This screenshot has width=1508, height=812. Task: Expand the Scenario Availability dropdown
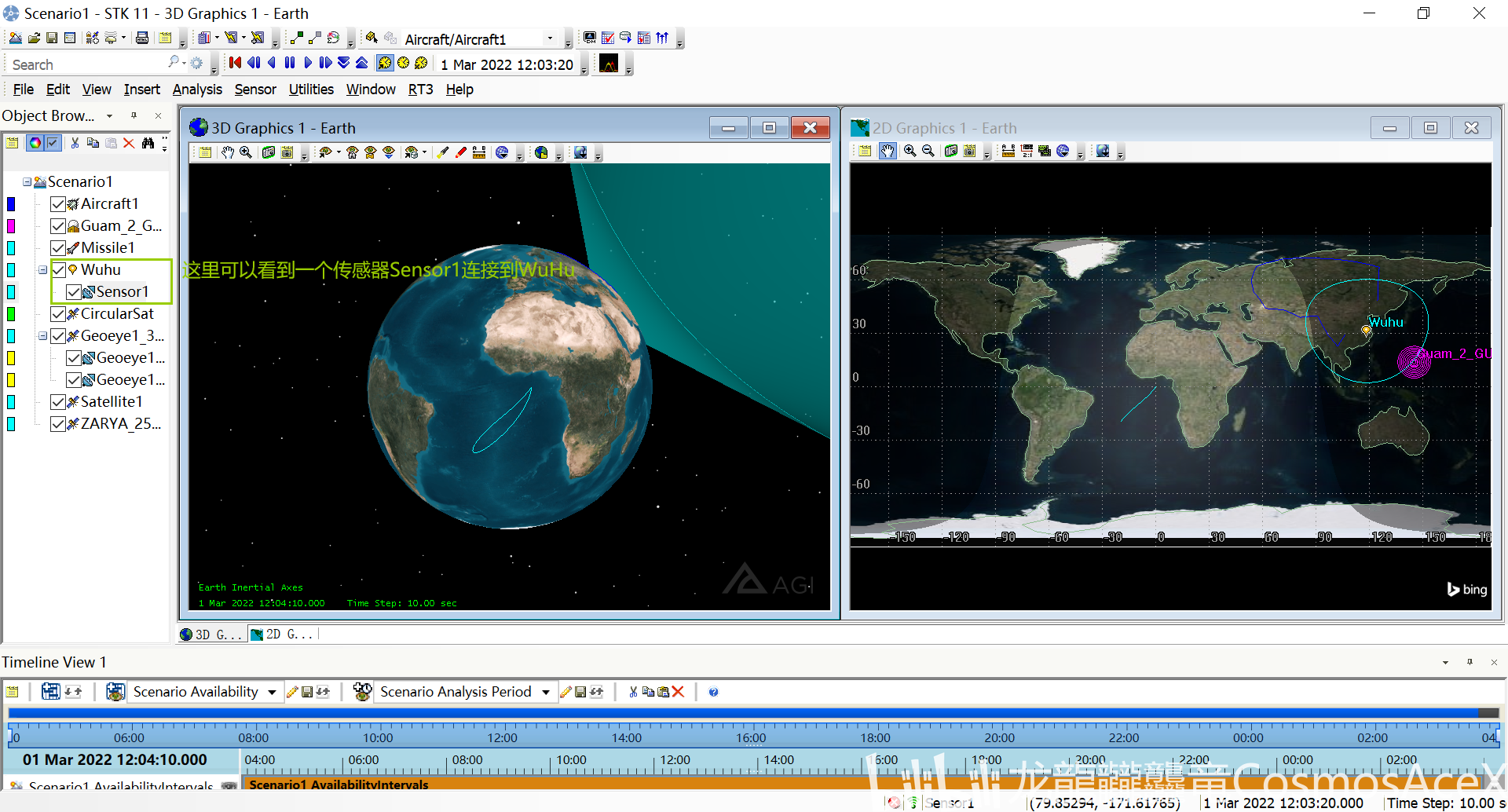click(x=272, y=692)
